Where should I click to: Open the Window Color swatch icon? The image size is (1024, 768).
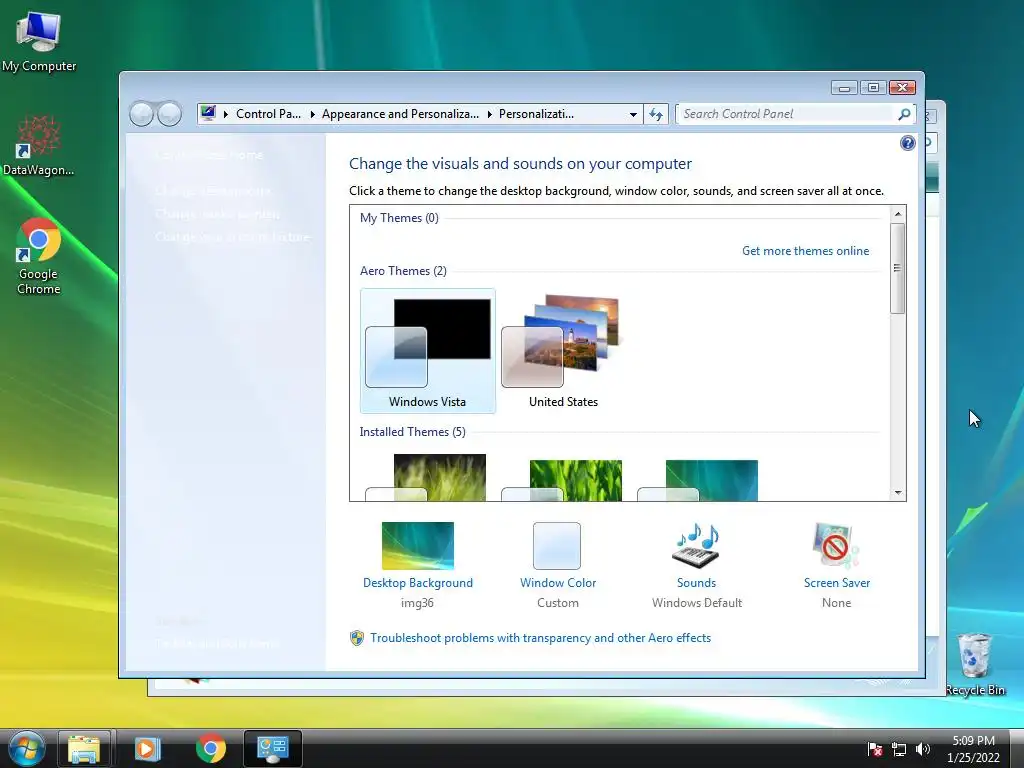pyautogui.click(x=556, y=545)
